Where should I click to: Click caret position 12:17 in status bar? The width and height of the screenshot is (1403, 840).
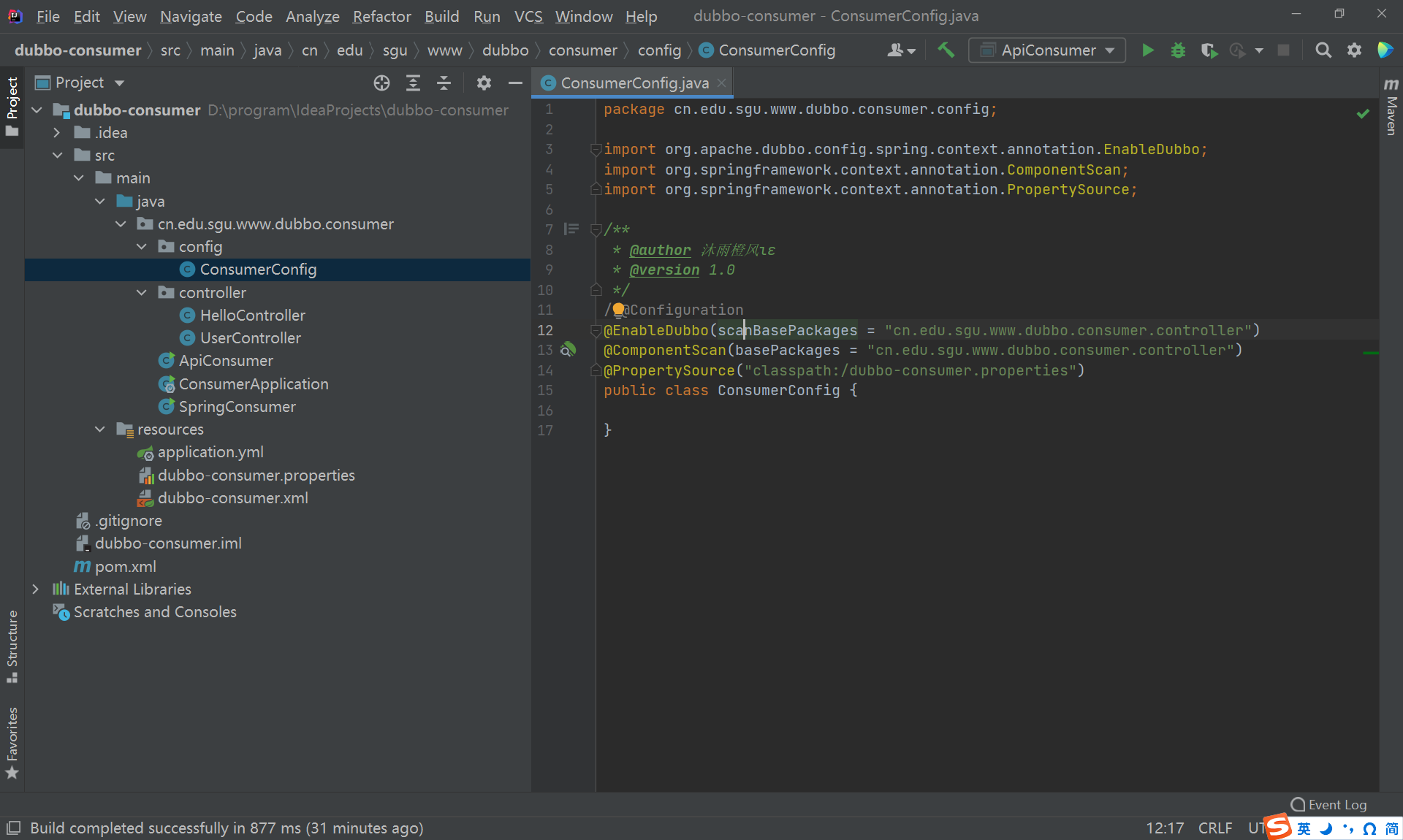1164,828
